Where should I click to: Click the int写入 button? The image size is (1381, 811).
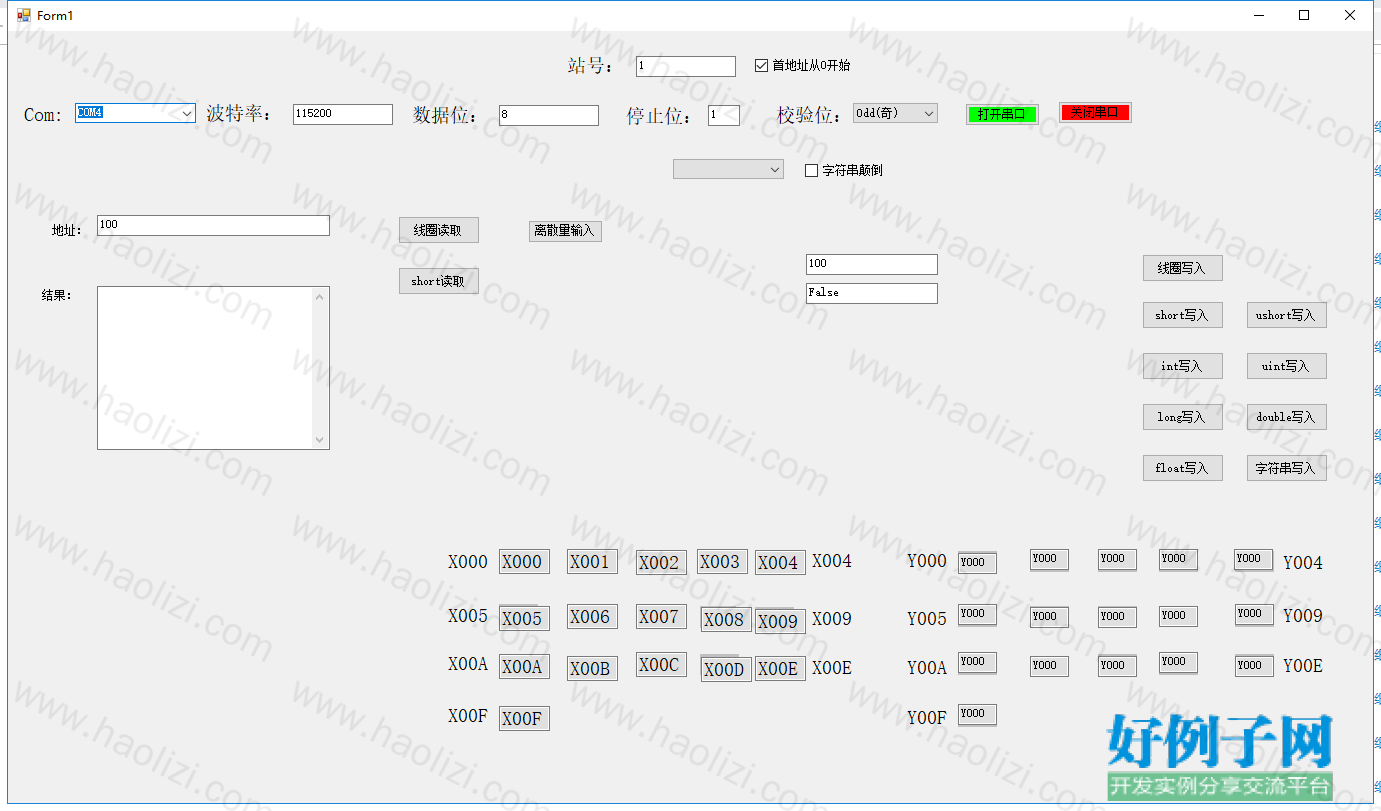[1182, 366]
